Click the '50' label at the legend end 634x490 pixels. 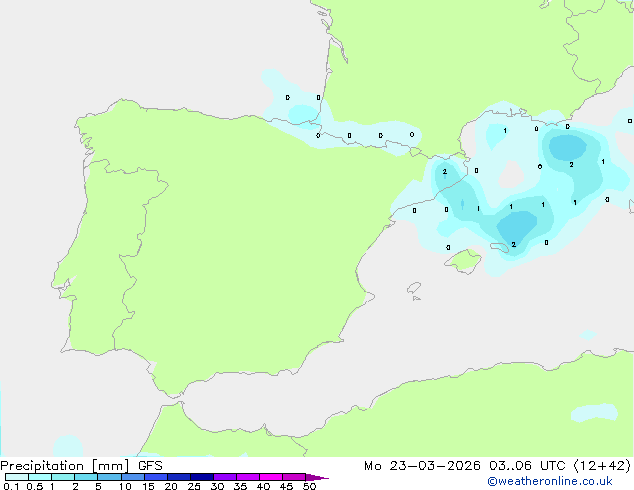(310, 486)
